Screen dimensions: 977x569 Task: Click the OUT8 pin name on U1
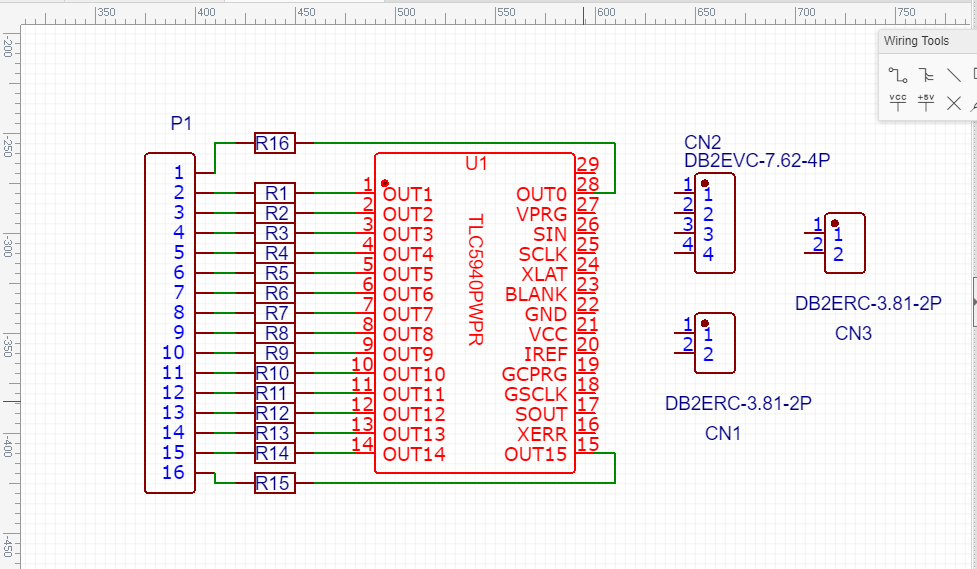407,334
